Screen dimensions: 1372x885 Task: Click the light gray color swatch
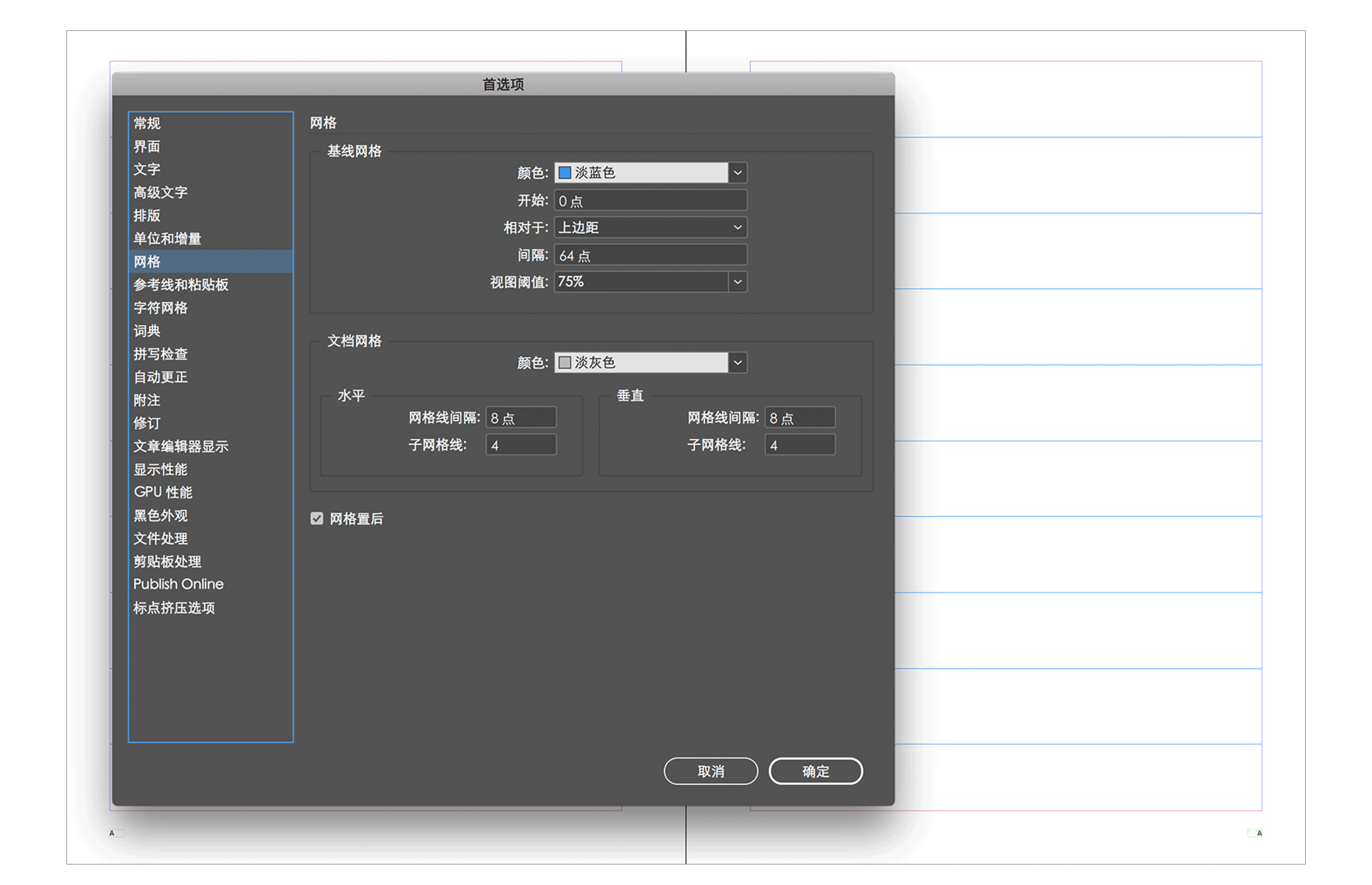click(564, 363)
